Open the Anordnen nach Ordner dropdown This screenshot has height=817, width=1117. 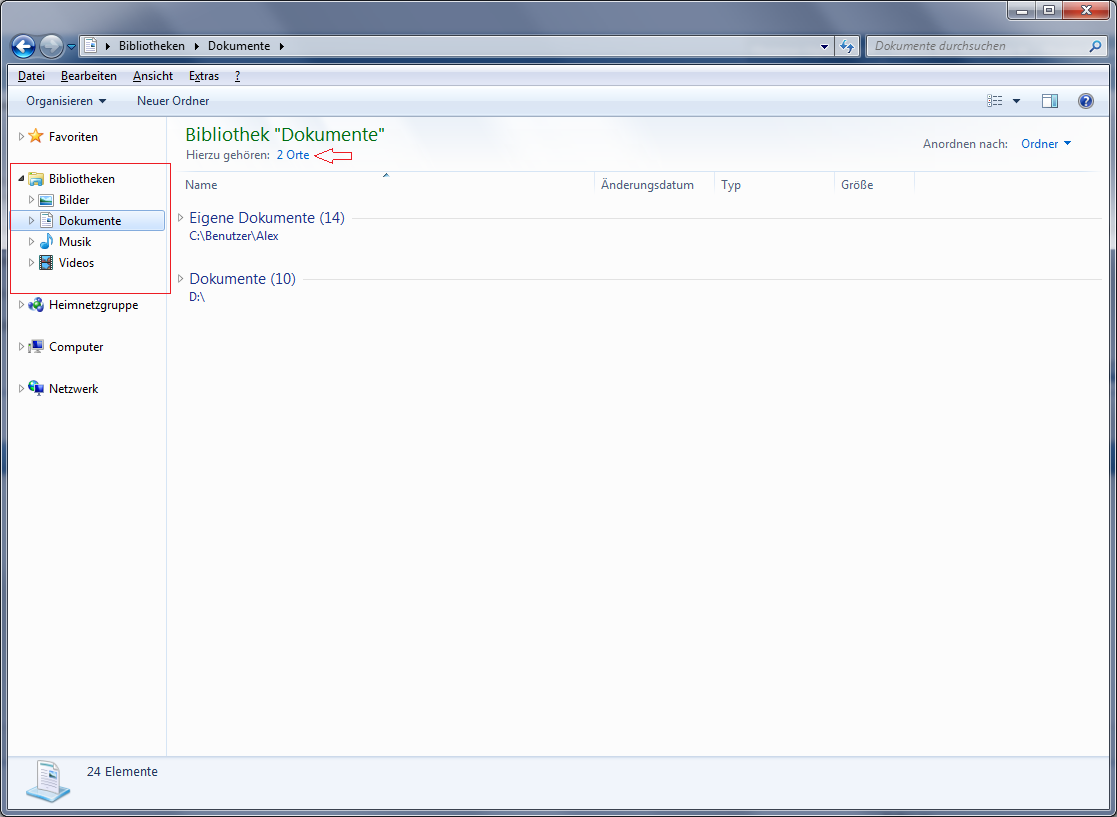[1046, 144]
